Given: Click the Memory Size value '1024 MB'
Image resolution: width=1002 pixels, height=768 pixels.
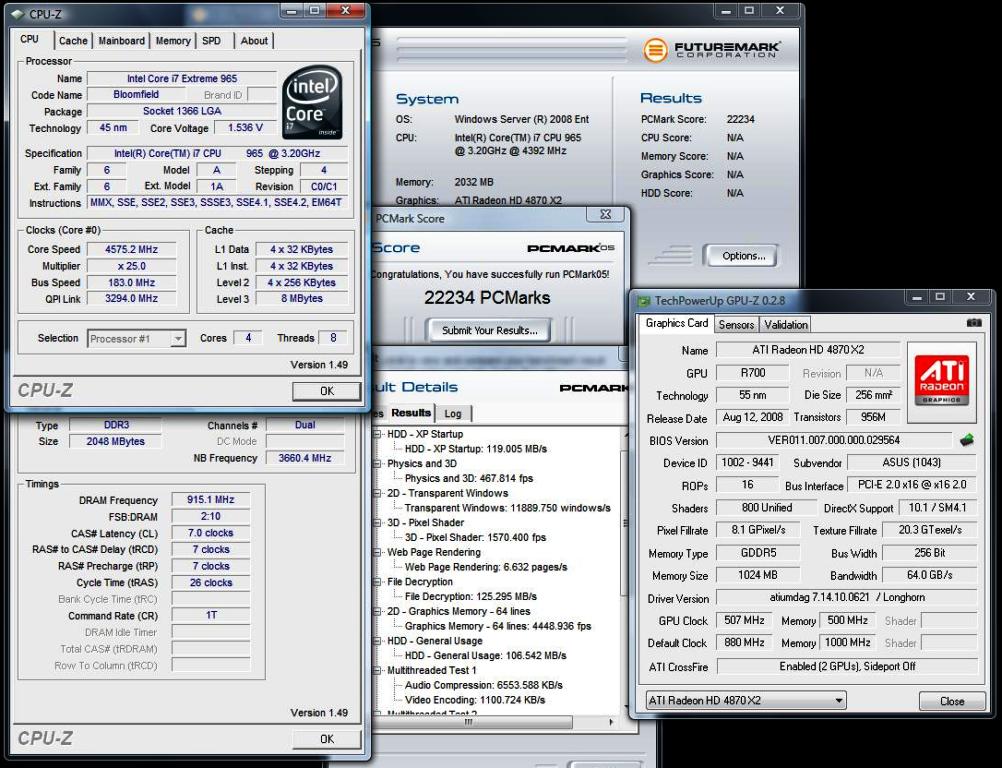Looking at the screenshot, I should (x=758, y=575).
